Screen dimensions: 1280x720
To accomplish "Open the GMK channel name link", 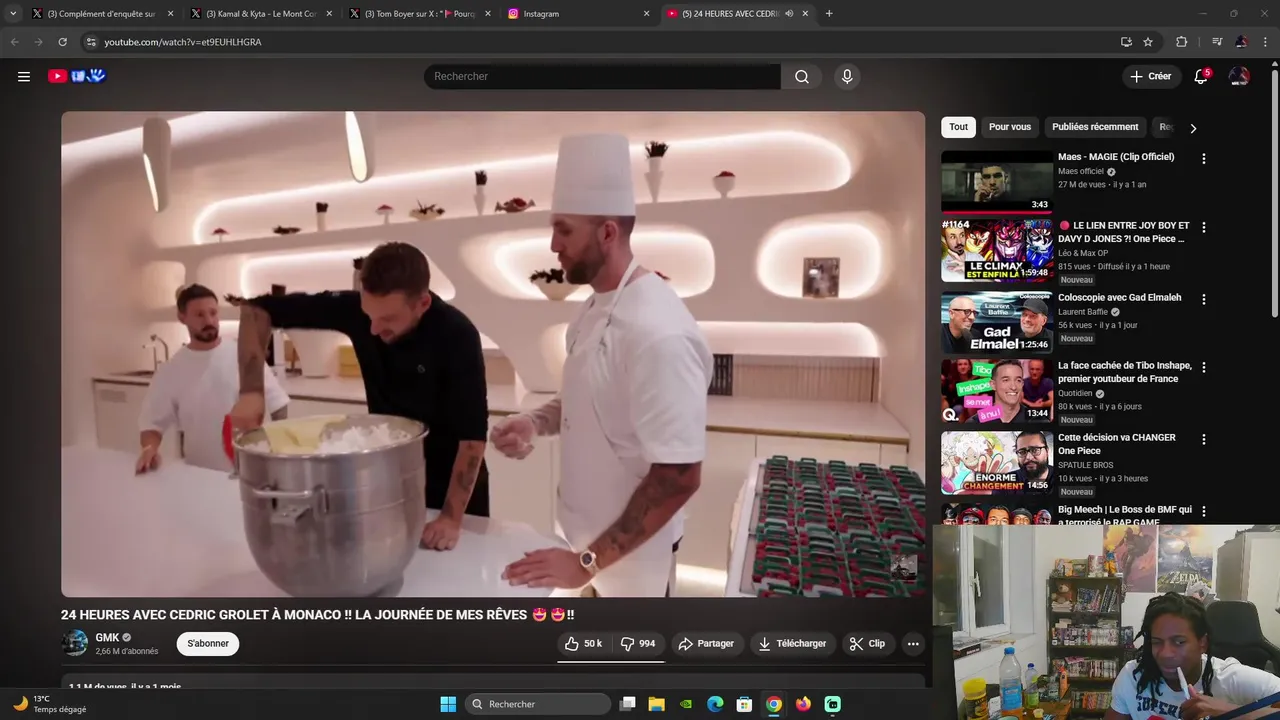I will coord(107,637).
